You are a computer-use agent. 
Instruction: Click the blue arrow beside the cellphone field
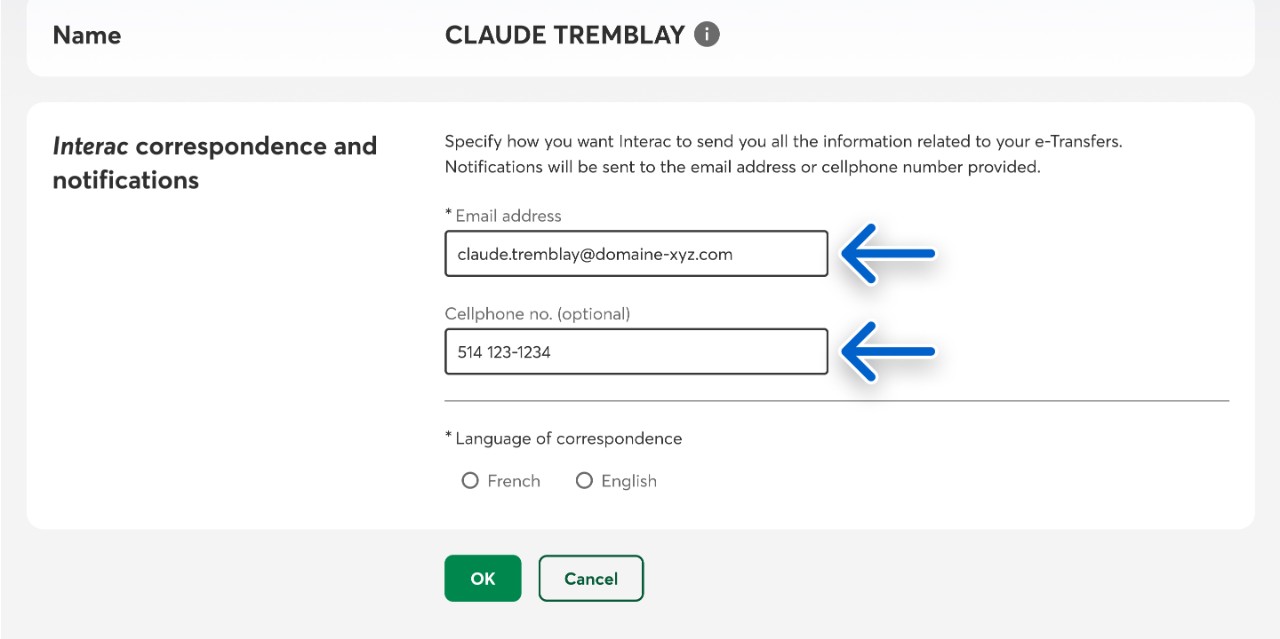coord(888,351)
